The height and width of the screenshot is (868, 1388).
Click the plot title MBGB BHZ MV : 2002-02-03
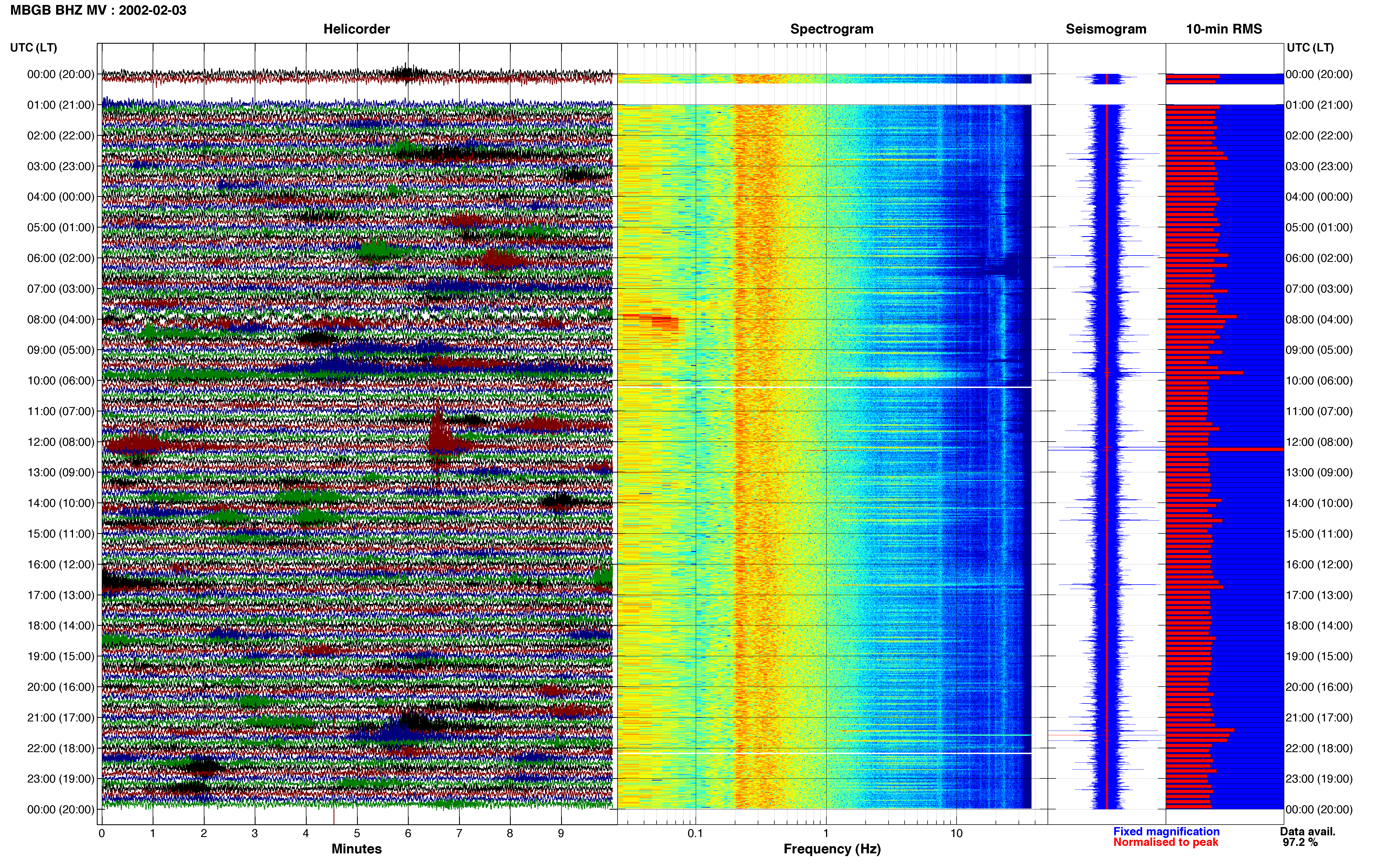pyautogui.click(x=98, y=10)
